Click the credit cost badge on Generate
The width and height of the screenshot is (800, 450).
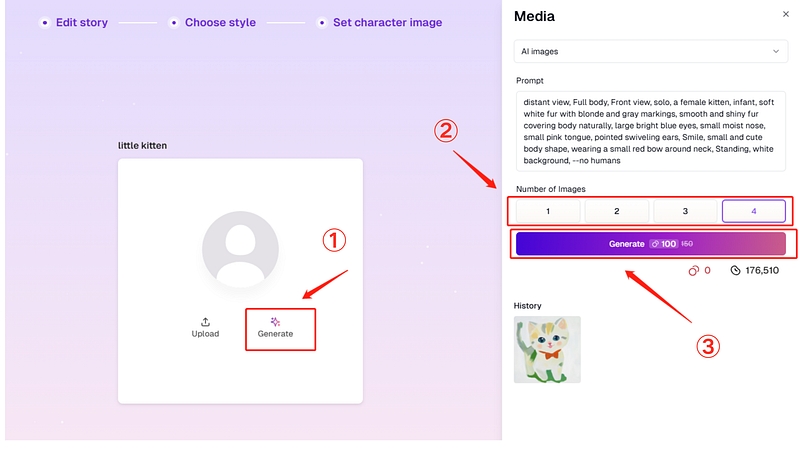663,244
